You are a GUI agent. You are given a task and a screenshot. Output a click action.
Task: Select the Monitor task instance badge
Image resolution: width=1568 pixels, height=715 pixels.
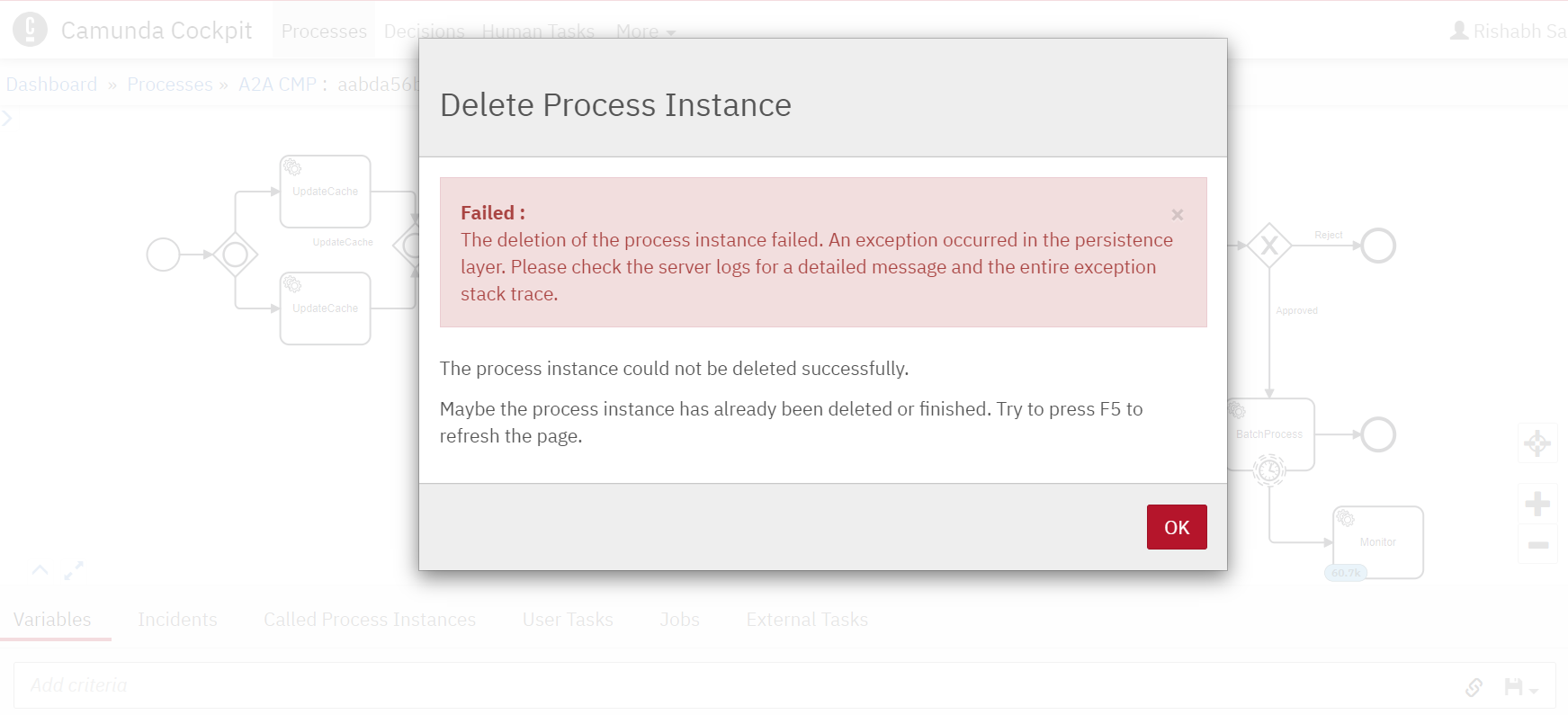(1346, 573)
